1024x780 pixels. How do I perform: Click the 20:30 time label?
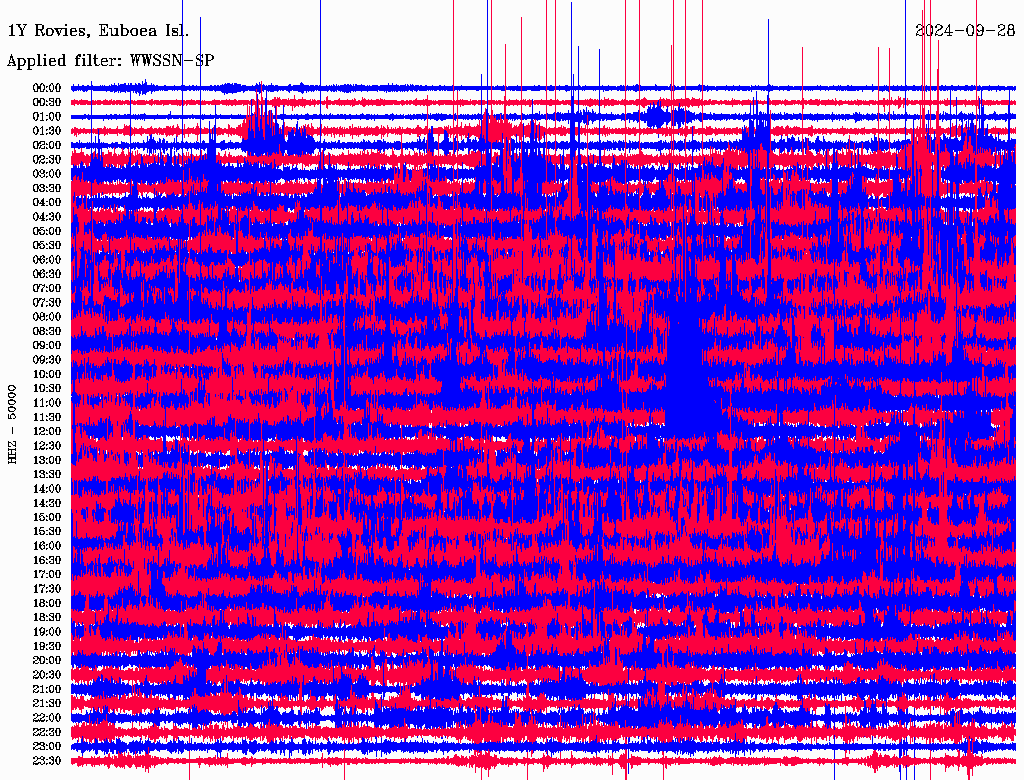(47, 674)
